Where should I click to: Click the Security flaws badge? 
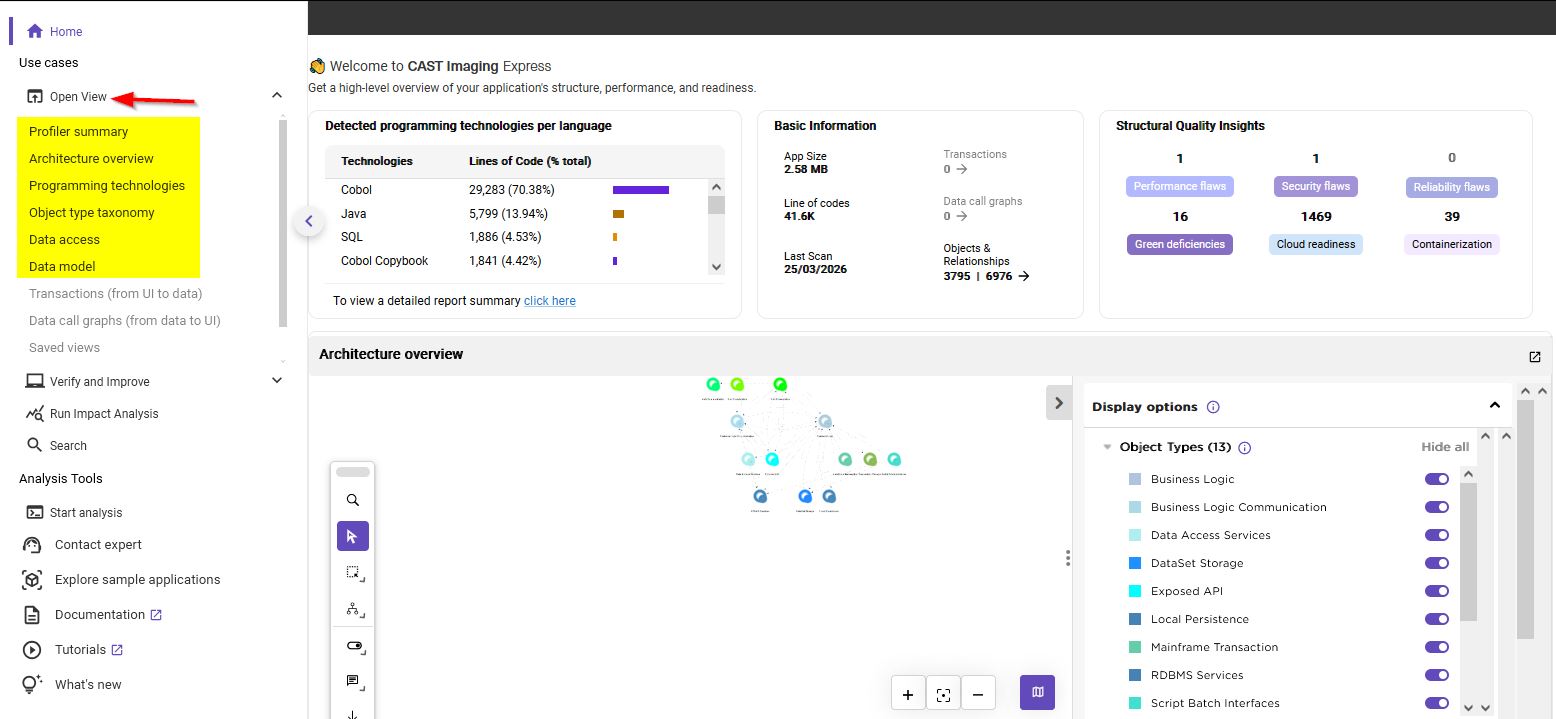tap(1315, 186)
